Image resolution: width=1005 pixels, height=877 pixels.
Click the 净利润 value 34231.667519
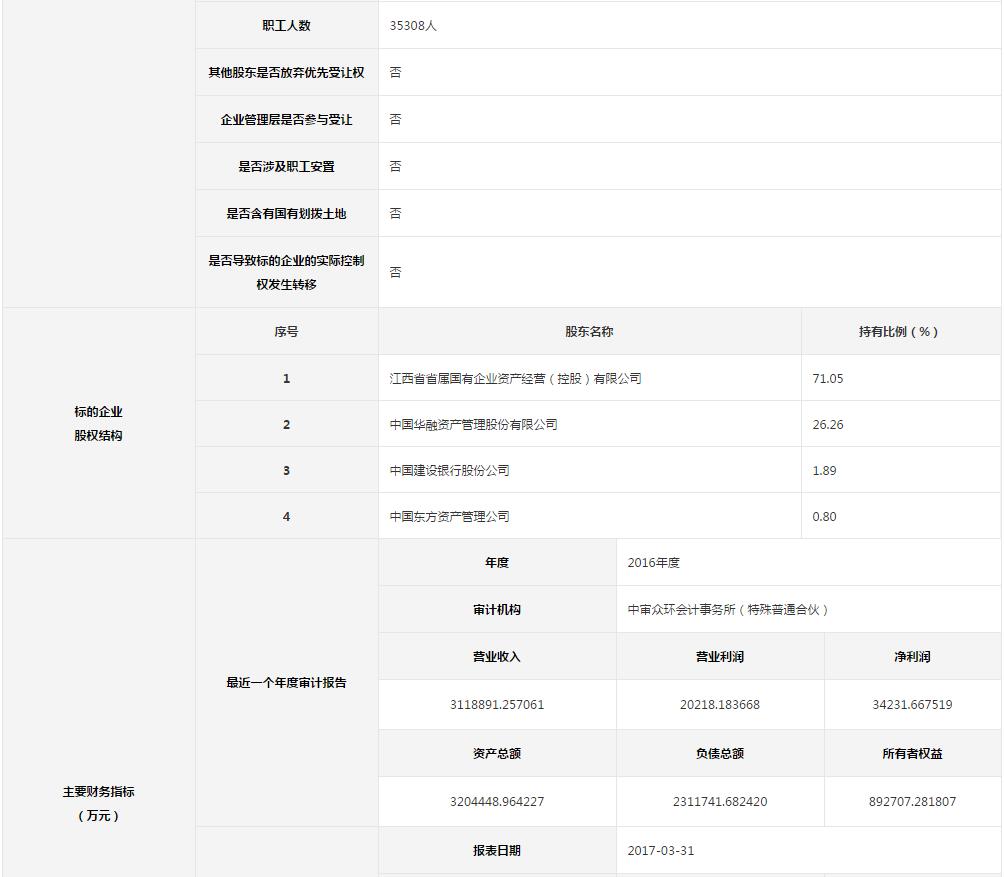[x=912, y=705]
